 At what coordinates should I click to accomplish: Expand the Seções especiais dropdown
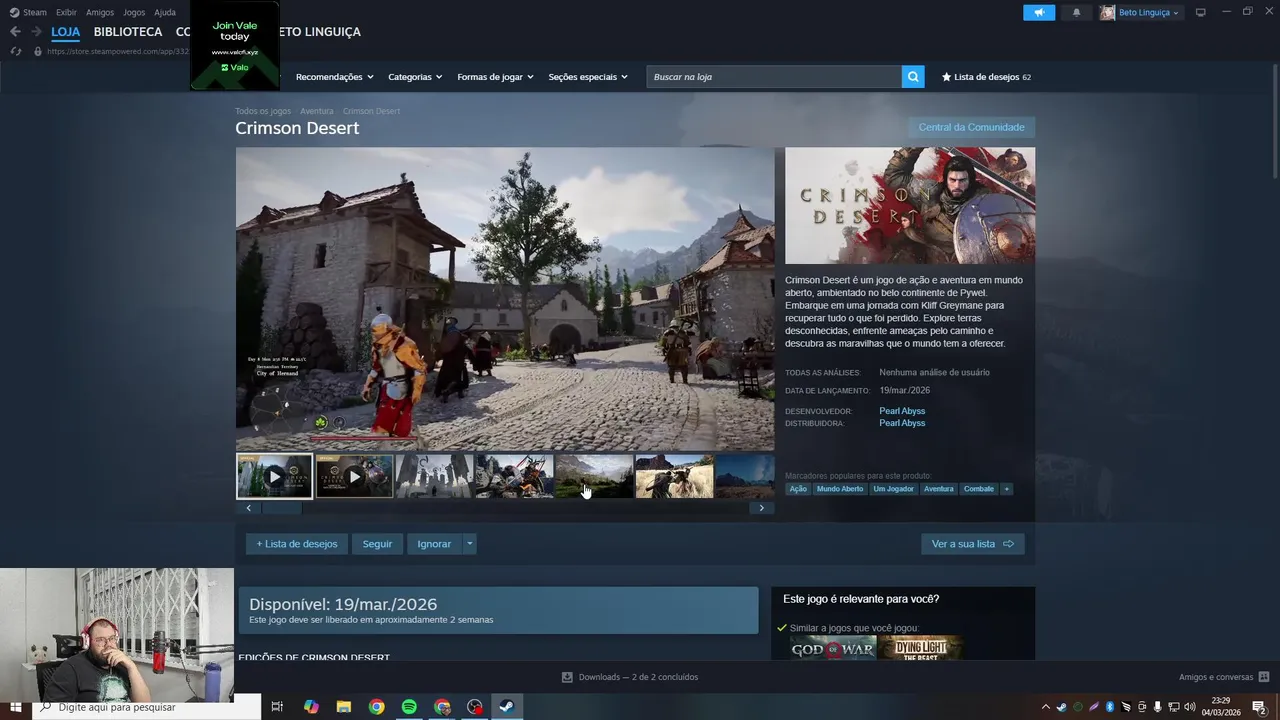click(x=588, y=77)
